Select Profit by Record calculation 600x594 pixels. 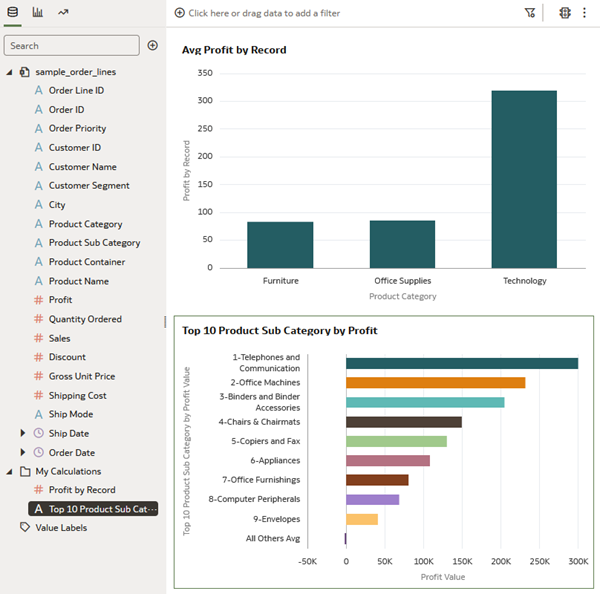82,490
